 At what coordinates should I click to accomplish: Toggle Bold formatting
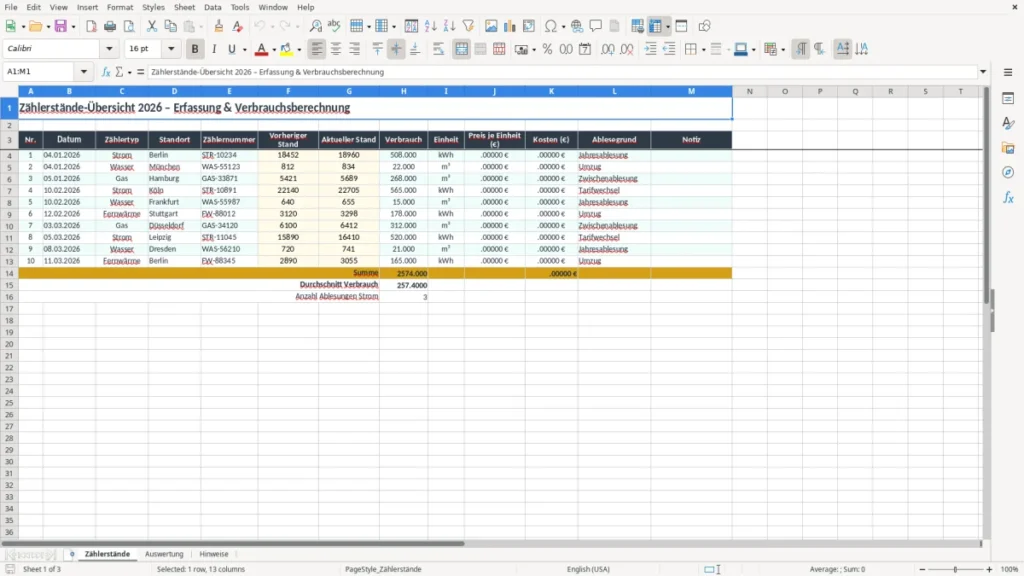195,49
